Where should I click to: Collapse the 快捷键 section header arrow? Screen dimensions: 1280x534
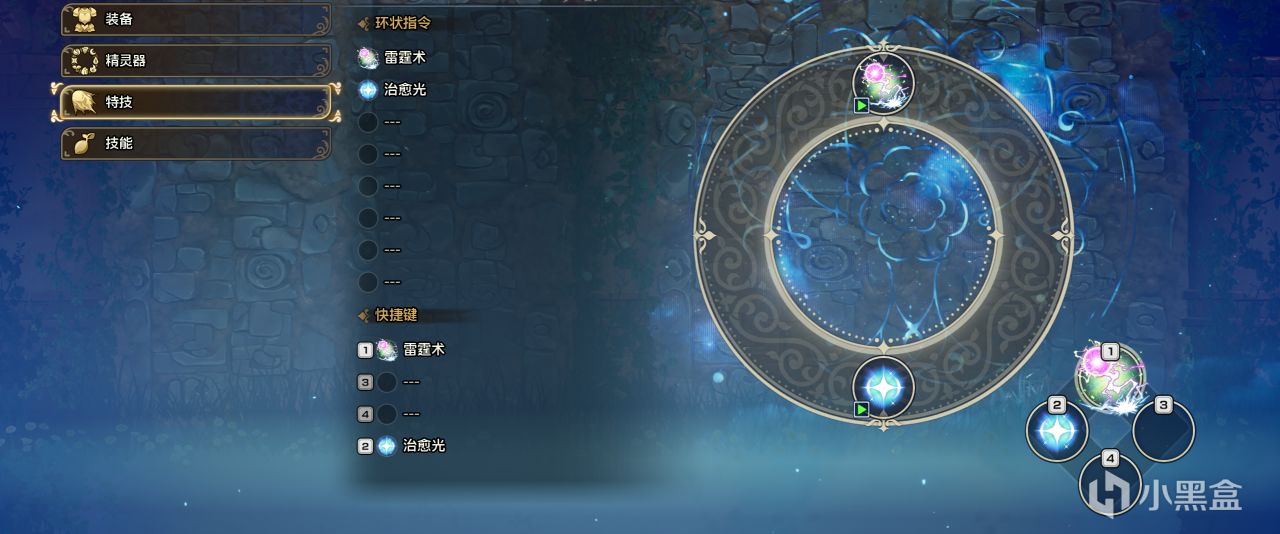tap(364, 315)
